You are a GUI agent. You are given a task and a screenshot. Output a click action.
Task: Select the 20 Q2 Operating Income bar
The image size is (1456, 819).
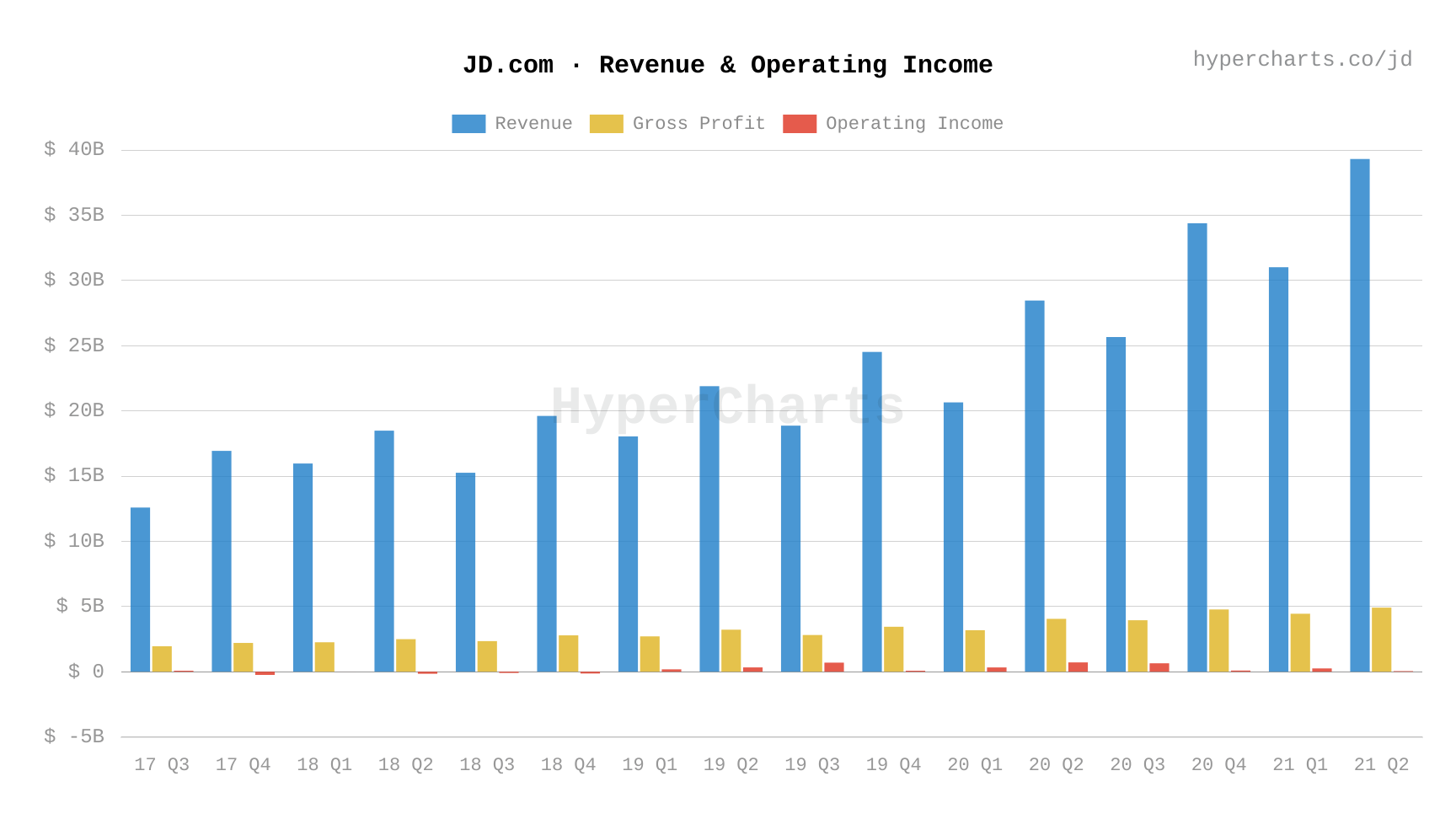[x=1079, y=666]
